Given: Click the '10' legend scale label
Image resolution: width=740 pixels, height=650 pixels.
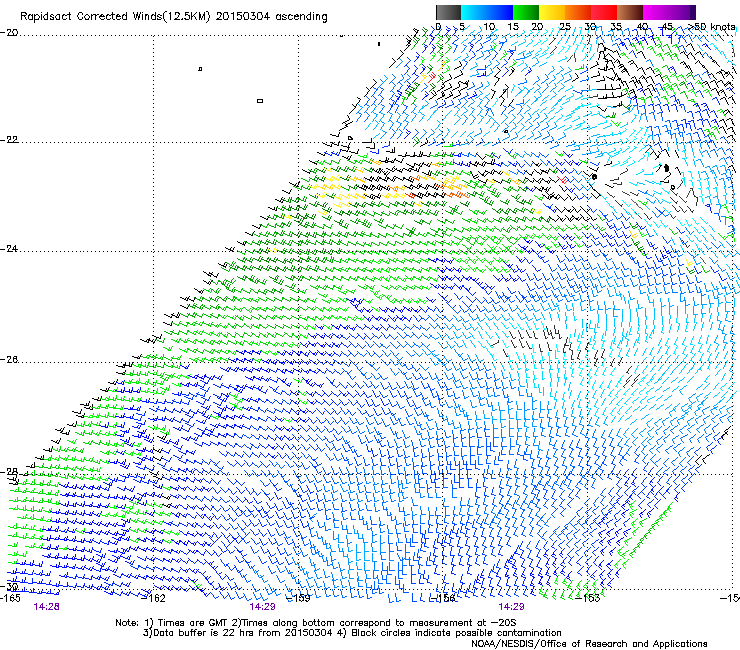Looking at the screenshot, I should tap(489, 27).
